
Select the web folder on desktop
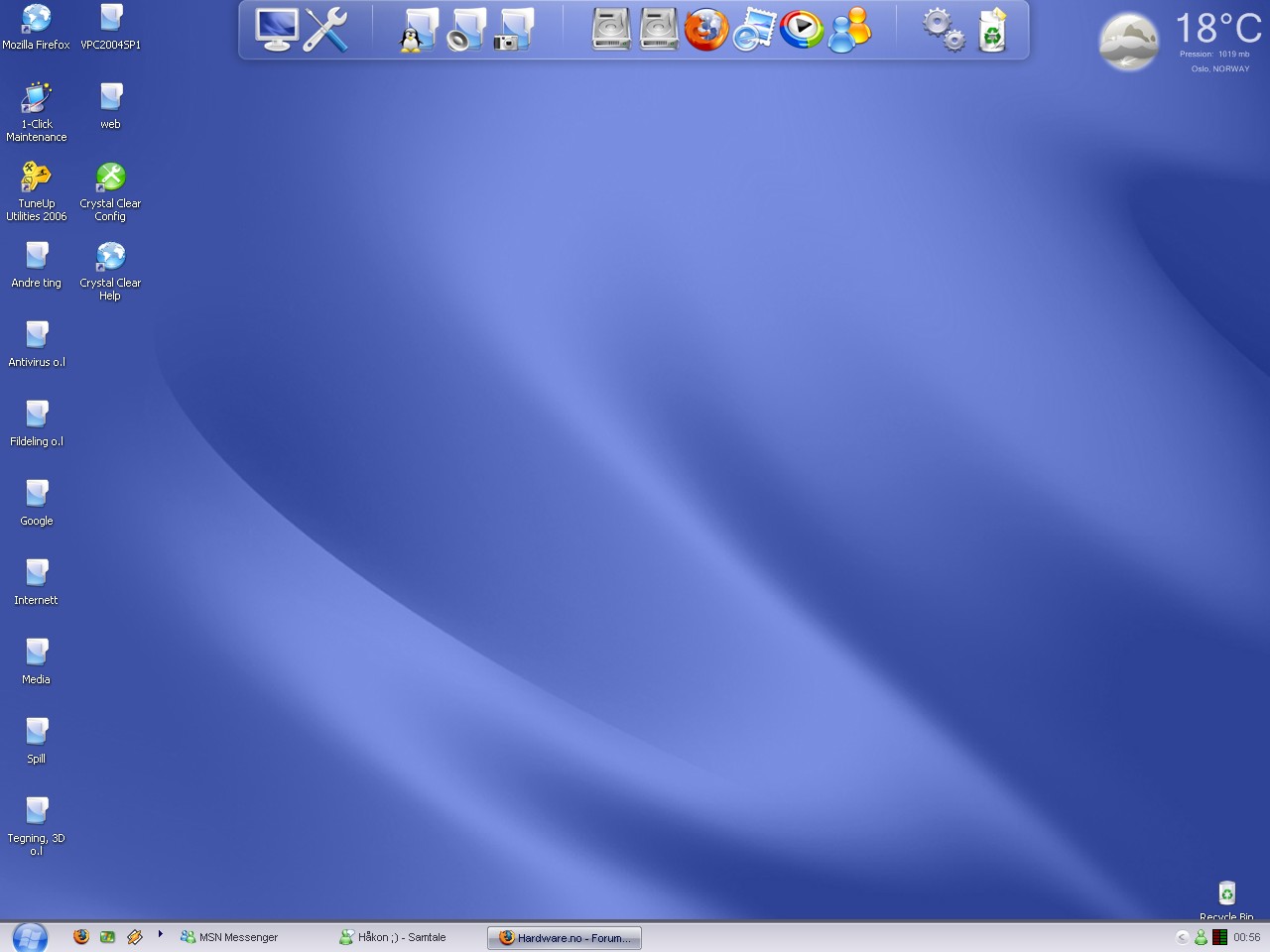click(x=110, y=106)
